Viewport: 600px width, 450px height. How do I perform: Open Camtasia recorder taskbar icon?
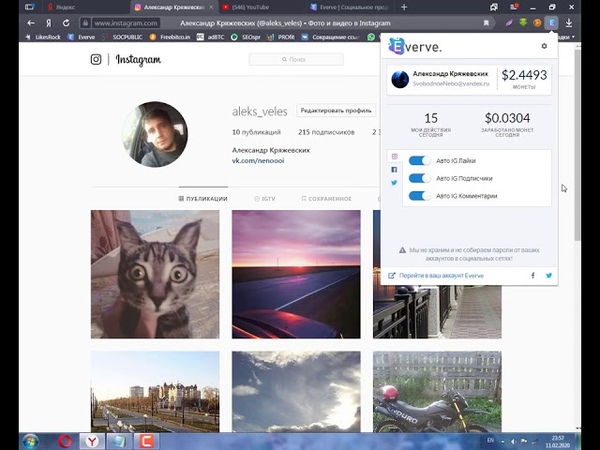pyautogui.click(x=146, y=442)
